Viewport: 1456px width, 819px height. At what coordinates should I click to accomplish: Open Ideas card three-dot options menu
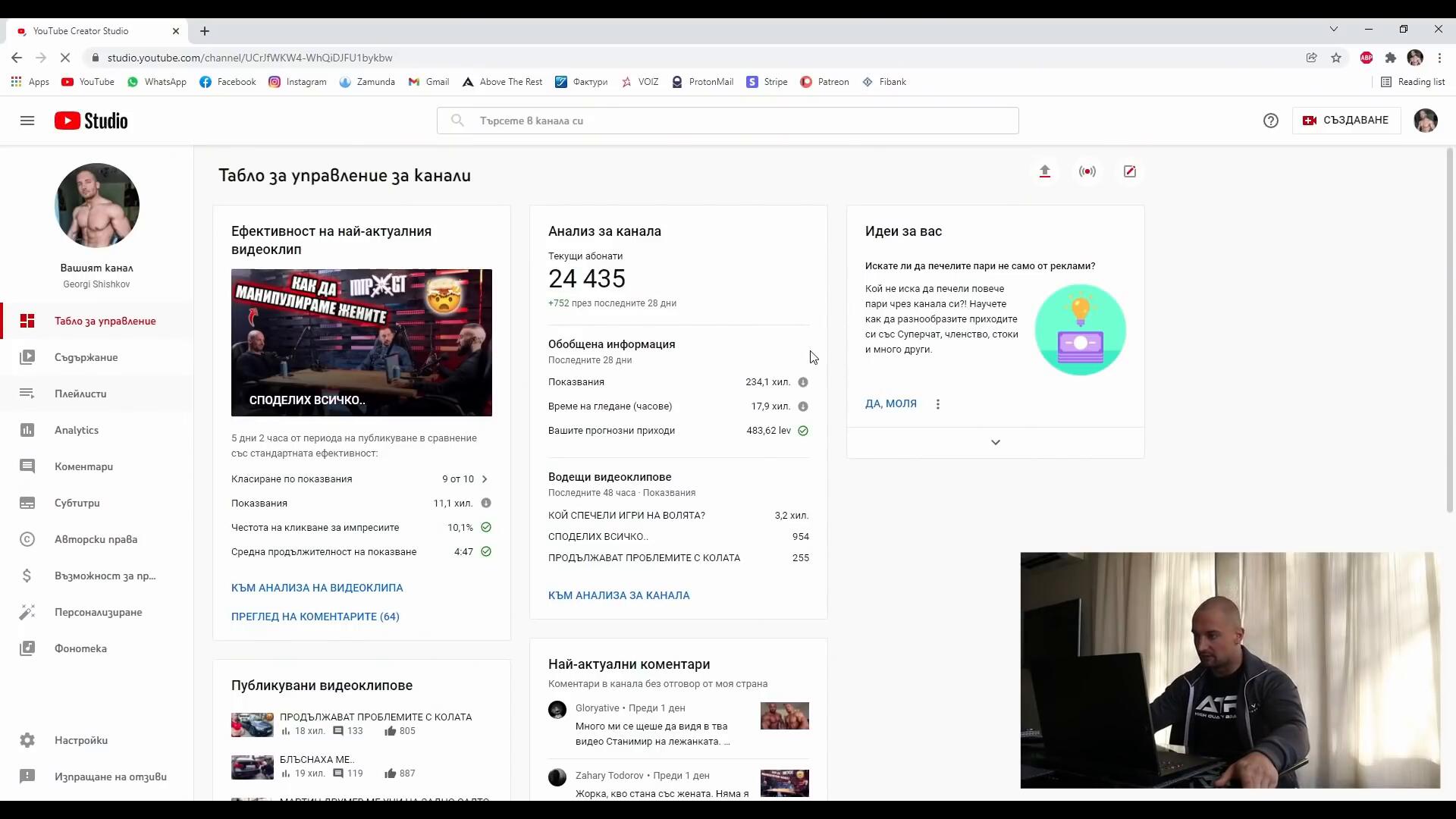[938, 404]
